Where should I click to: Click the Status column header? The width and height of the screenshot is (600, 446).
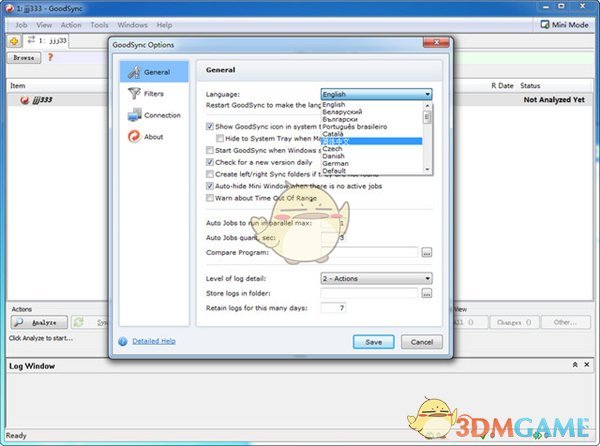click(530, 86)
